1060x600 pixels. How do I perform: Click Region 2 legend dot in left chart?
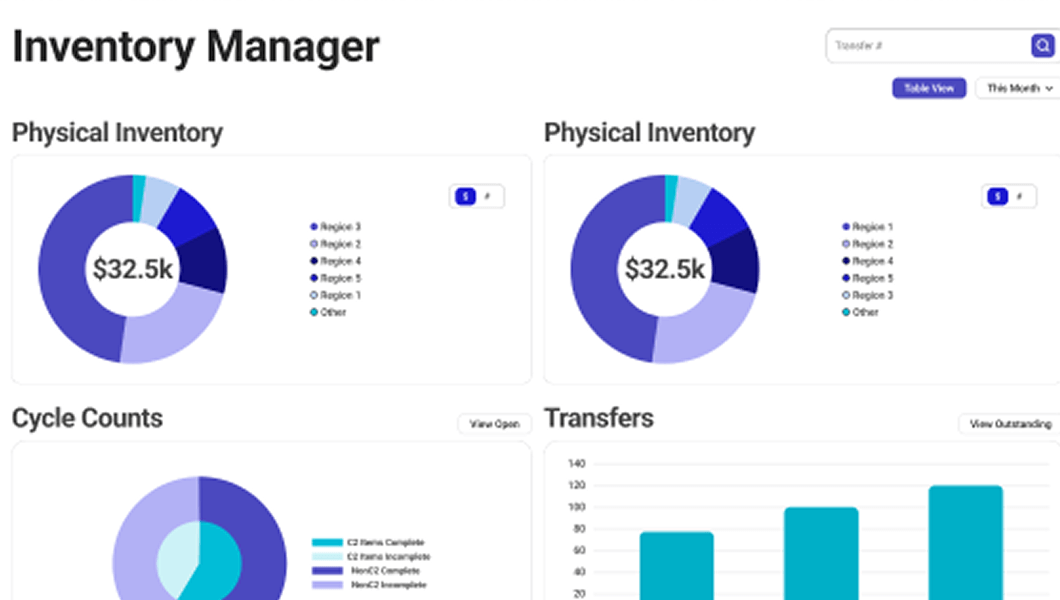[314, 244]
